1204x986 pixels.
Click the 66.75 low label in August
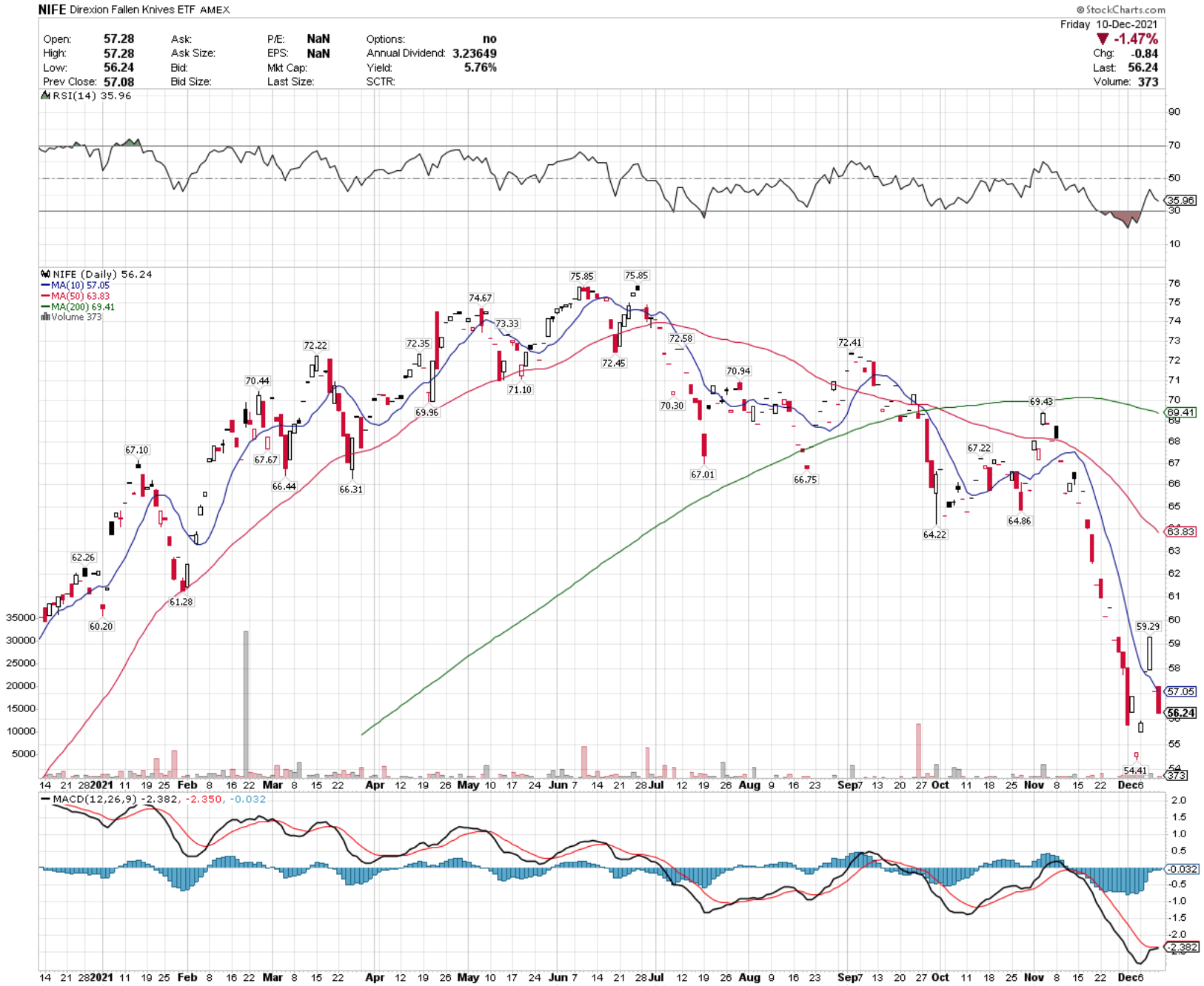[805, 479]
